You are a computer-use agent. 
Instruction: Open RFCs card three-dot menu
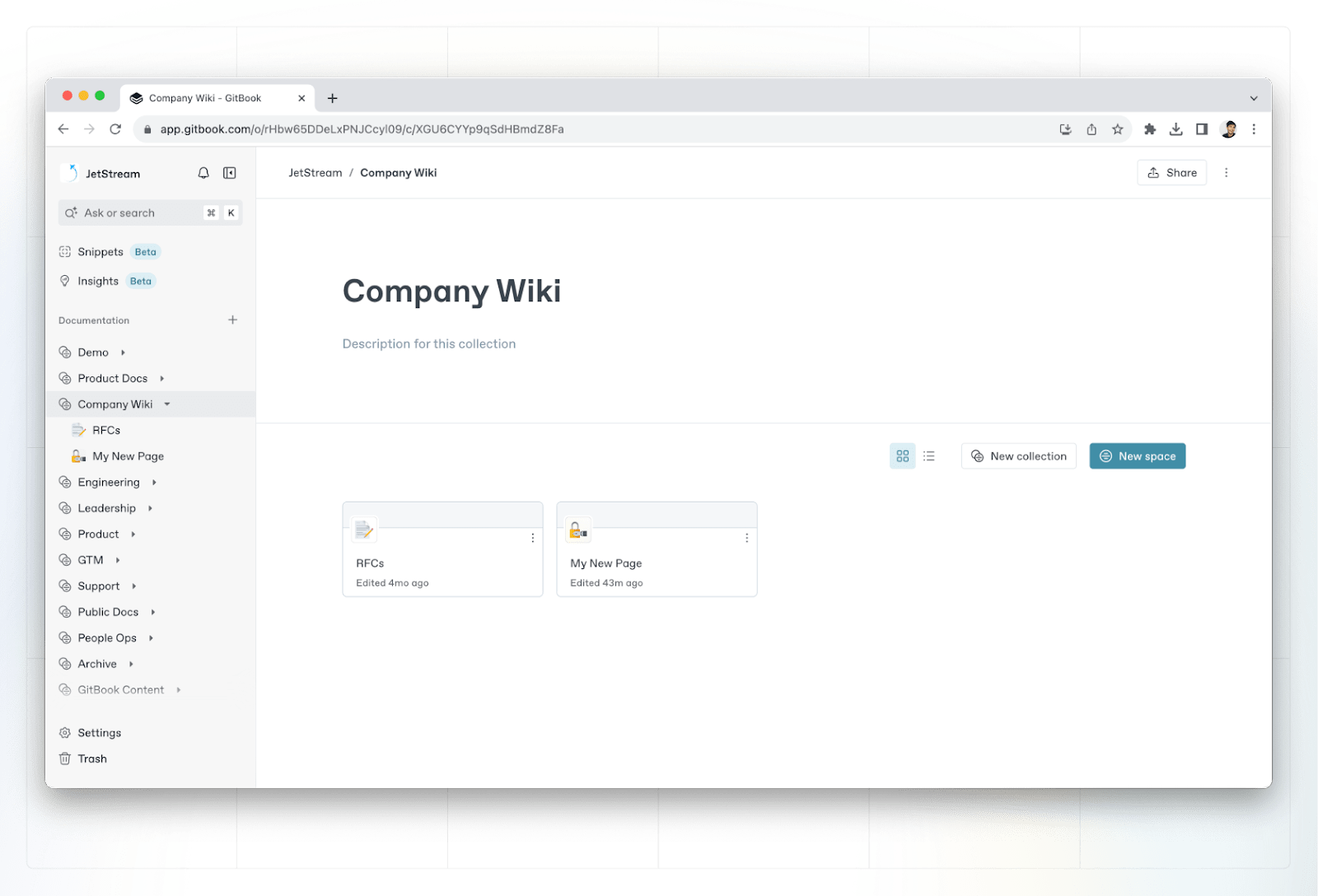click(x=533, y=538)
